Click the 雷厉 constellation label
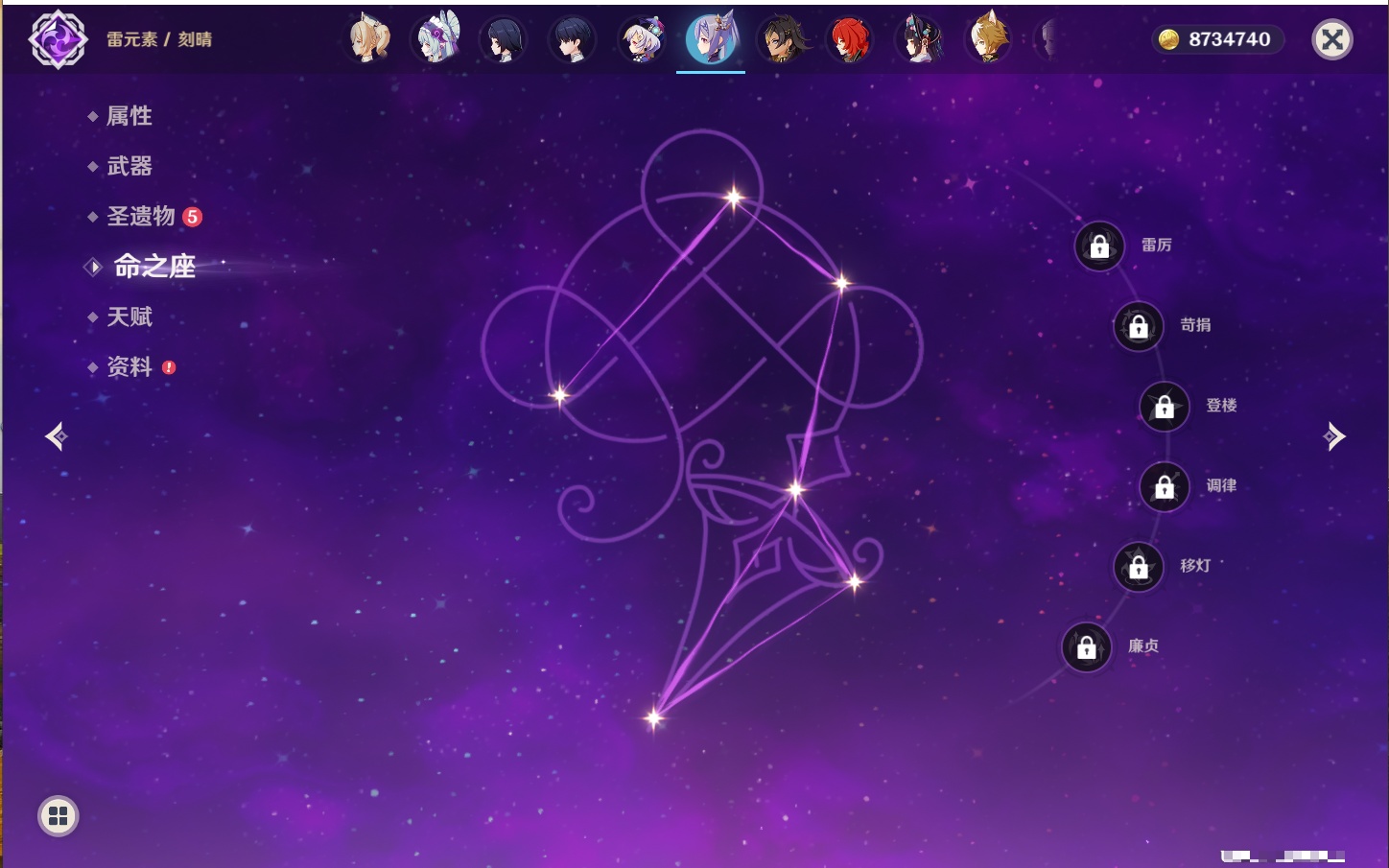The height and width of the screenshot is (868, 1389). (1157, 246)
